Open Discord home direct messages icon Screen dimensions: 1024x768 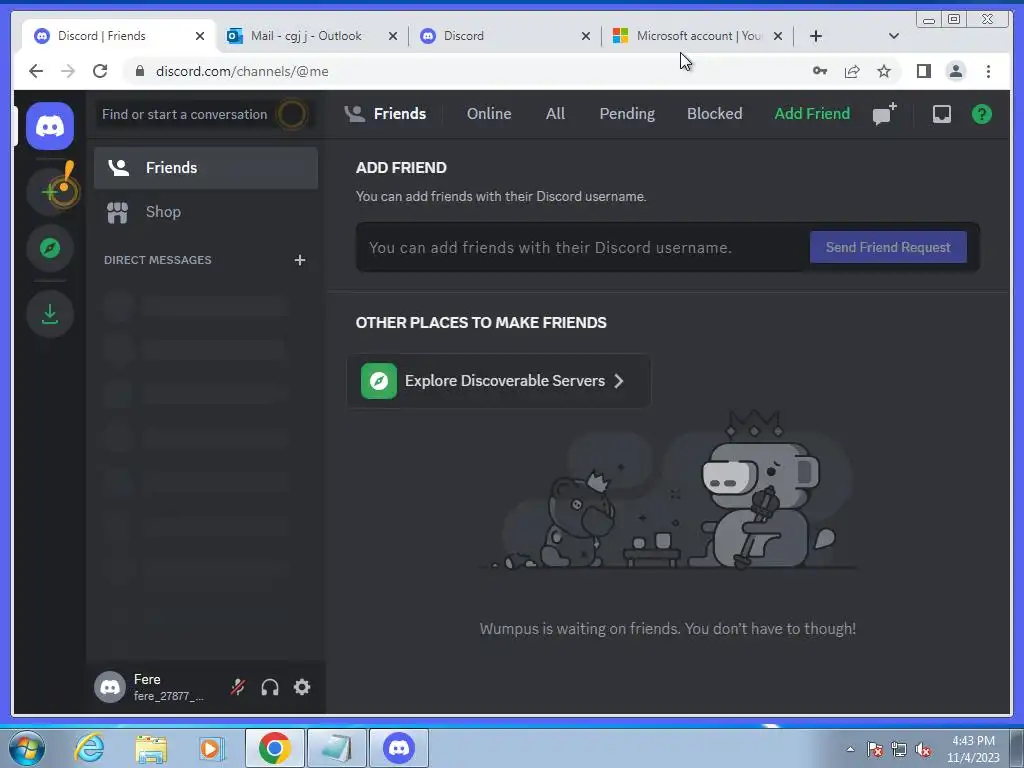pyautogui.click(x=50, y=126)
